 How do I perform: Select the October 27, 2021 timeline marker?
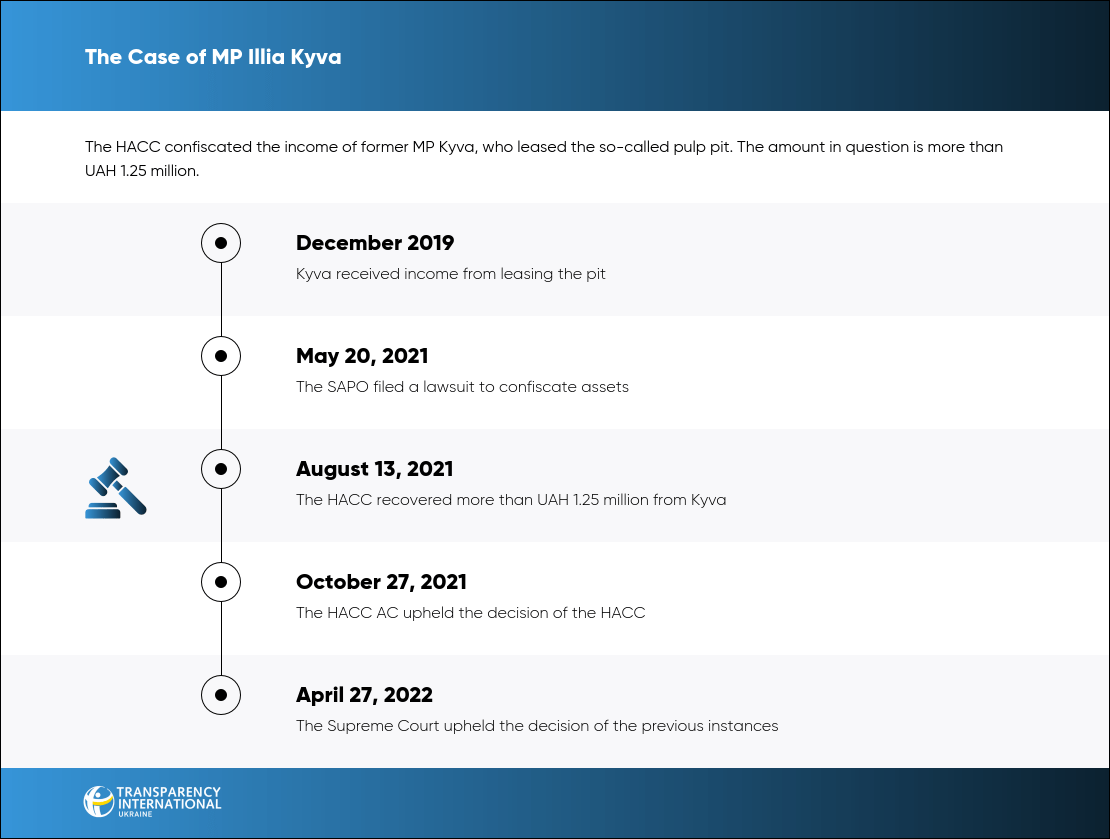tap(221, 581)
